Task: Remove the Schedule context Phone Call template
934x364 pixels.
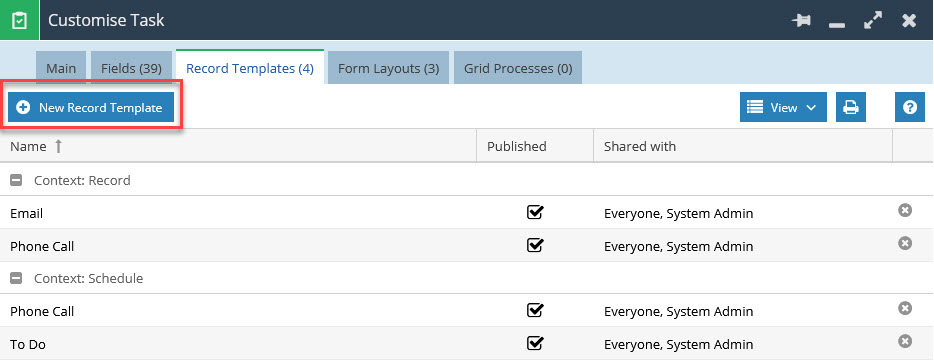Action: click(905, 308)
